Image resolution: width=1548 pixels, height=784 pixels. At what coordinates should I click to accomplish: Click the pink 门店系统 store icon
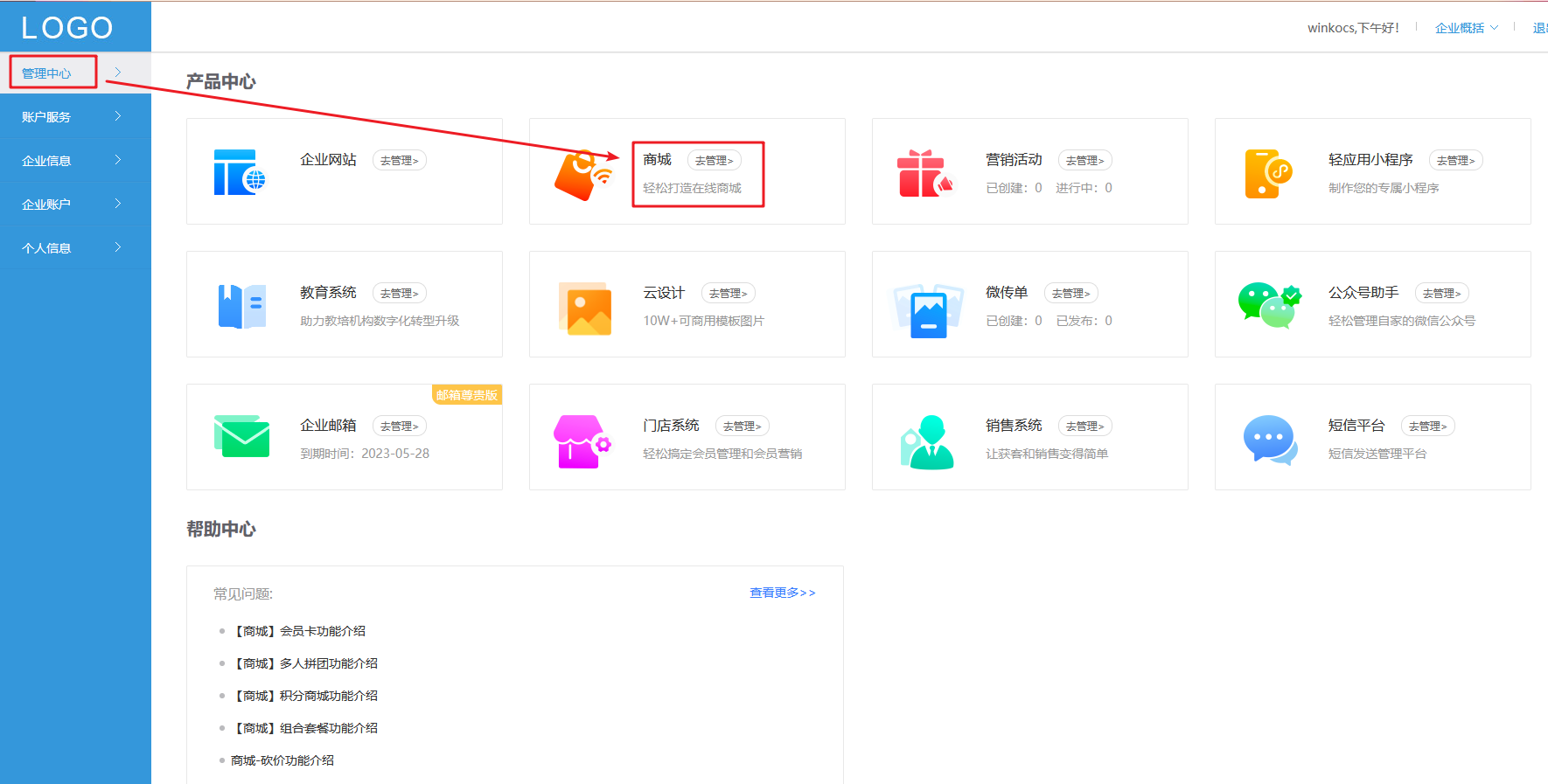(582, 441)
